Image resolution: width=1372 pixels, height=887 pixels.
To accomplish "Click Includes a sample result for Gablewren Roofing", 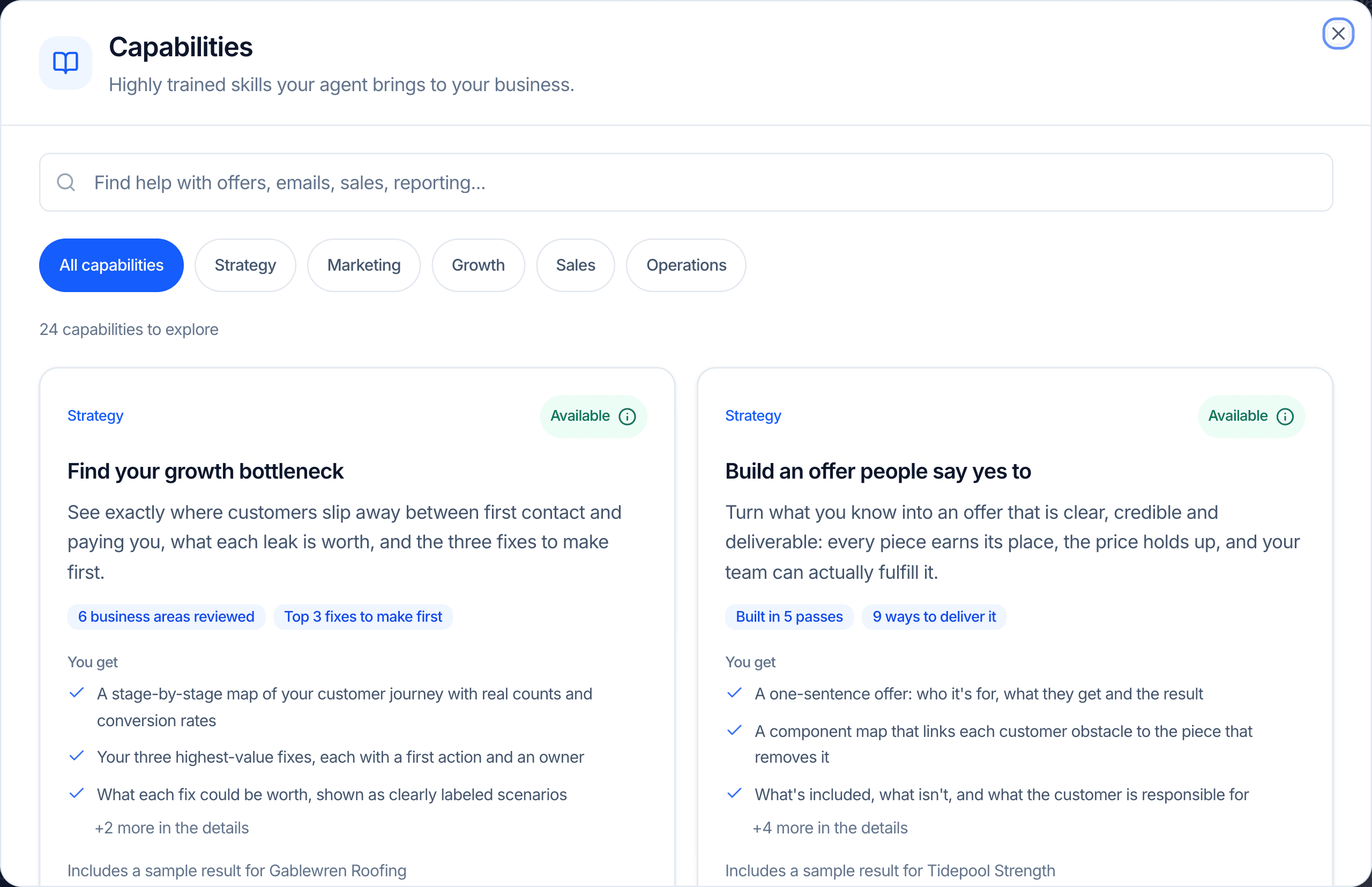I will 237,870.
